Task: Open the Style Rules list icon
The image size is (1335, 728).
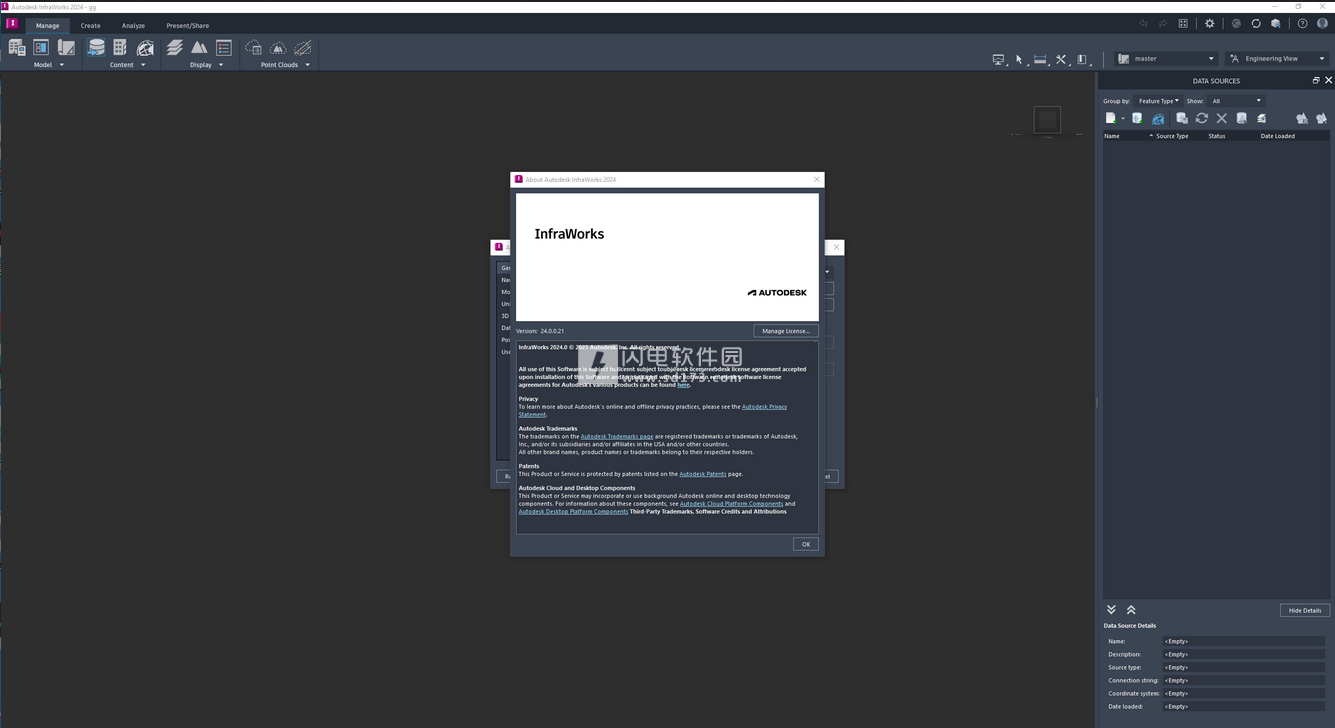Action: click(x=224, y=47)
